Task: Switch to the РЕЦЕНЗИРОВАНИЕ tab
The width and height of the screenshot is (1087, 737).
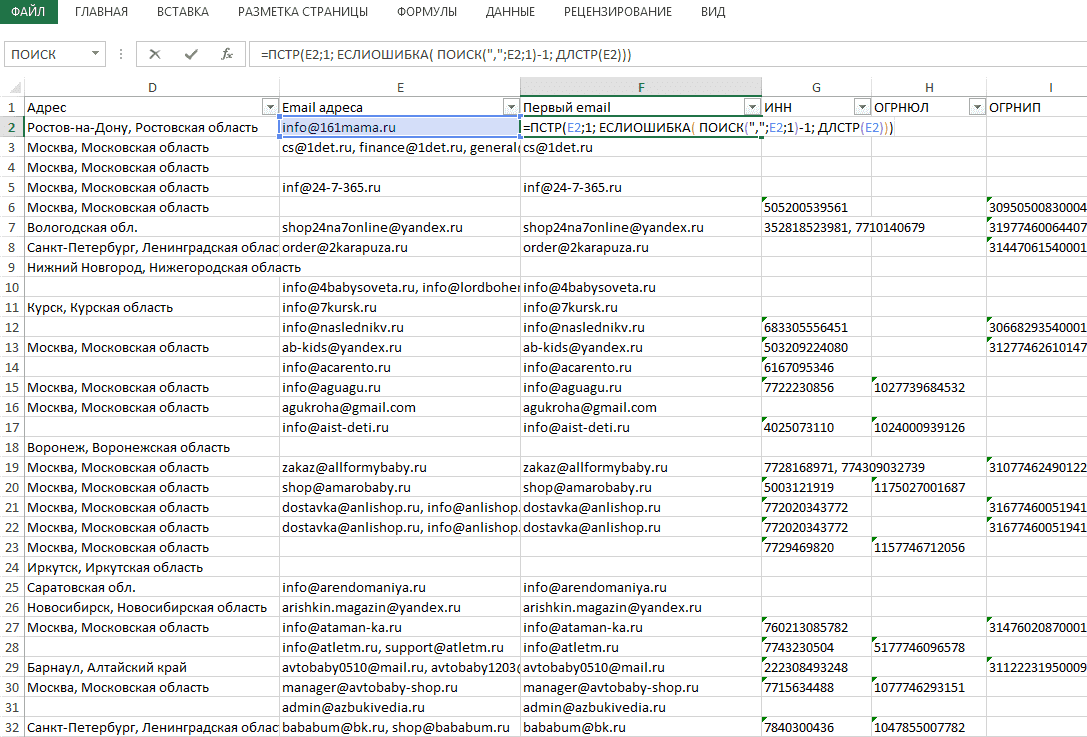Action: (x=618, y=12)
